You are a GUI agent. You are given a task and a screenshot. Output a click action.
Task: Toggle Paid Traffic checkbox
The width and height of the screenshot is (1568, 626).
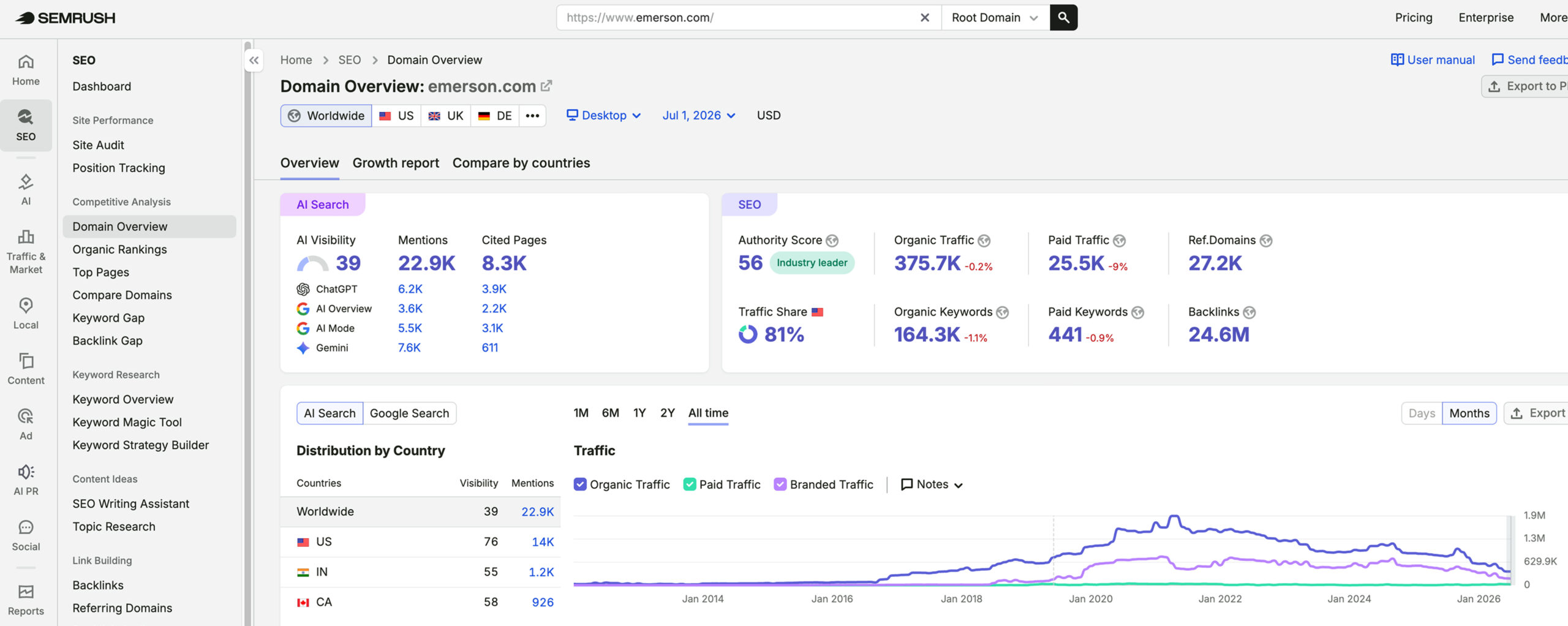690,485
